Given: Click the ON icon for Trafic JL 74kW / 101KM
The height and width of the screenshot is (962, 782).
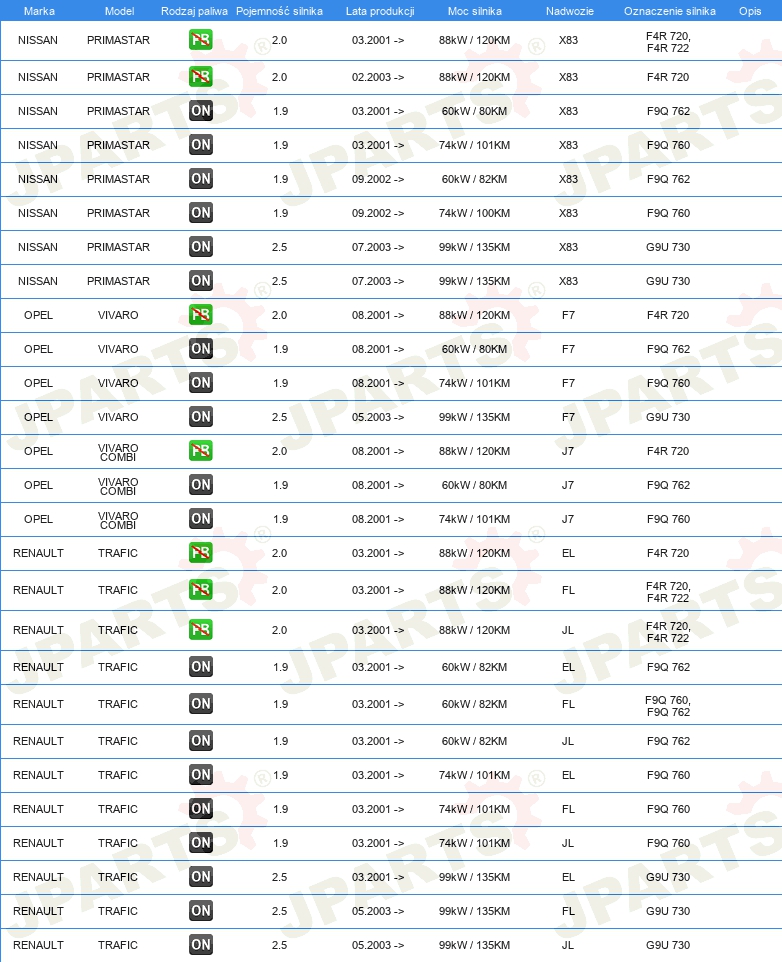Looking at the screenshot, I should pyautogui.click(x=201, y=843).
